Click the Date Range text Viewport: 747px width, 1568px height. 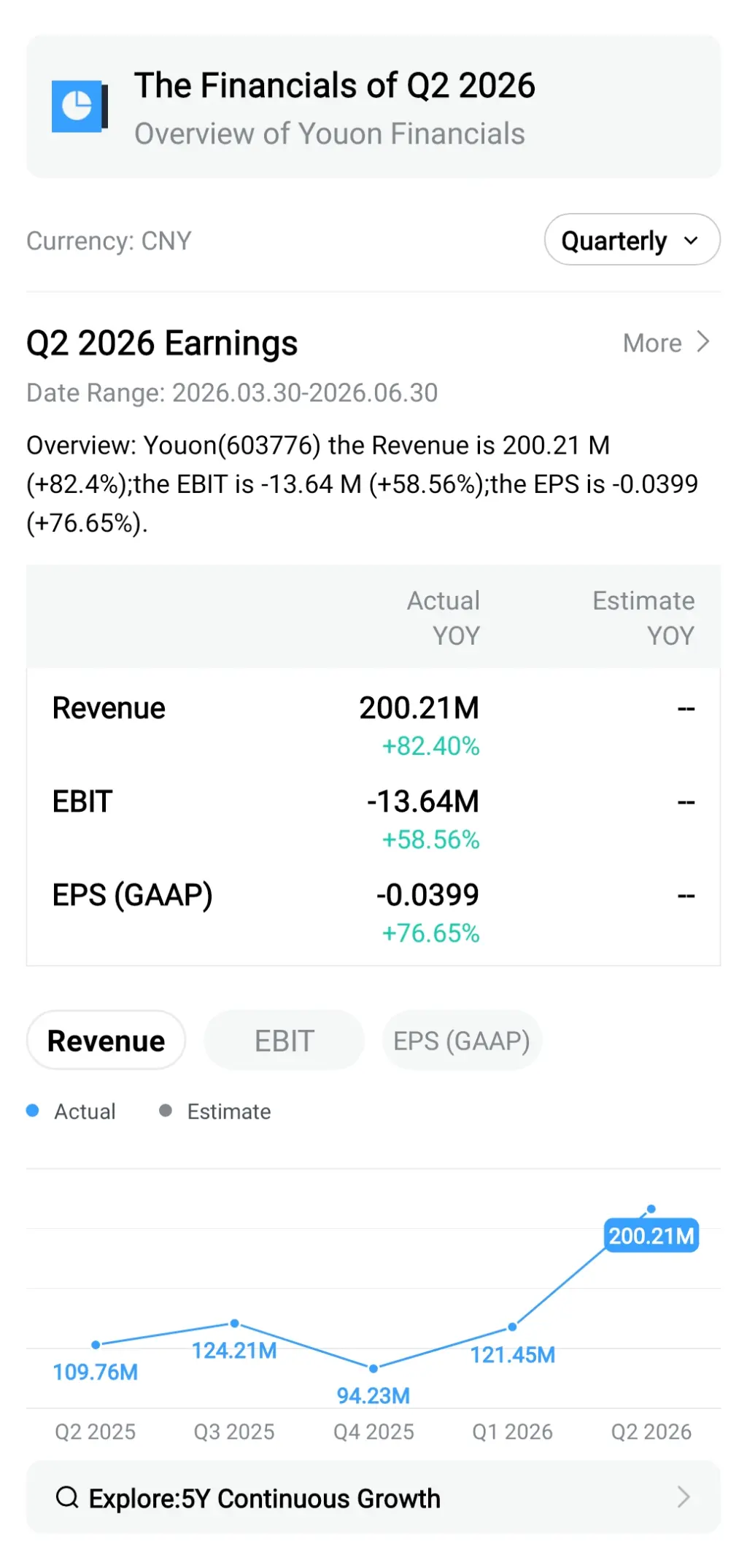point(232,393)
